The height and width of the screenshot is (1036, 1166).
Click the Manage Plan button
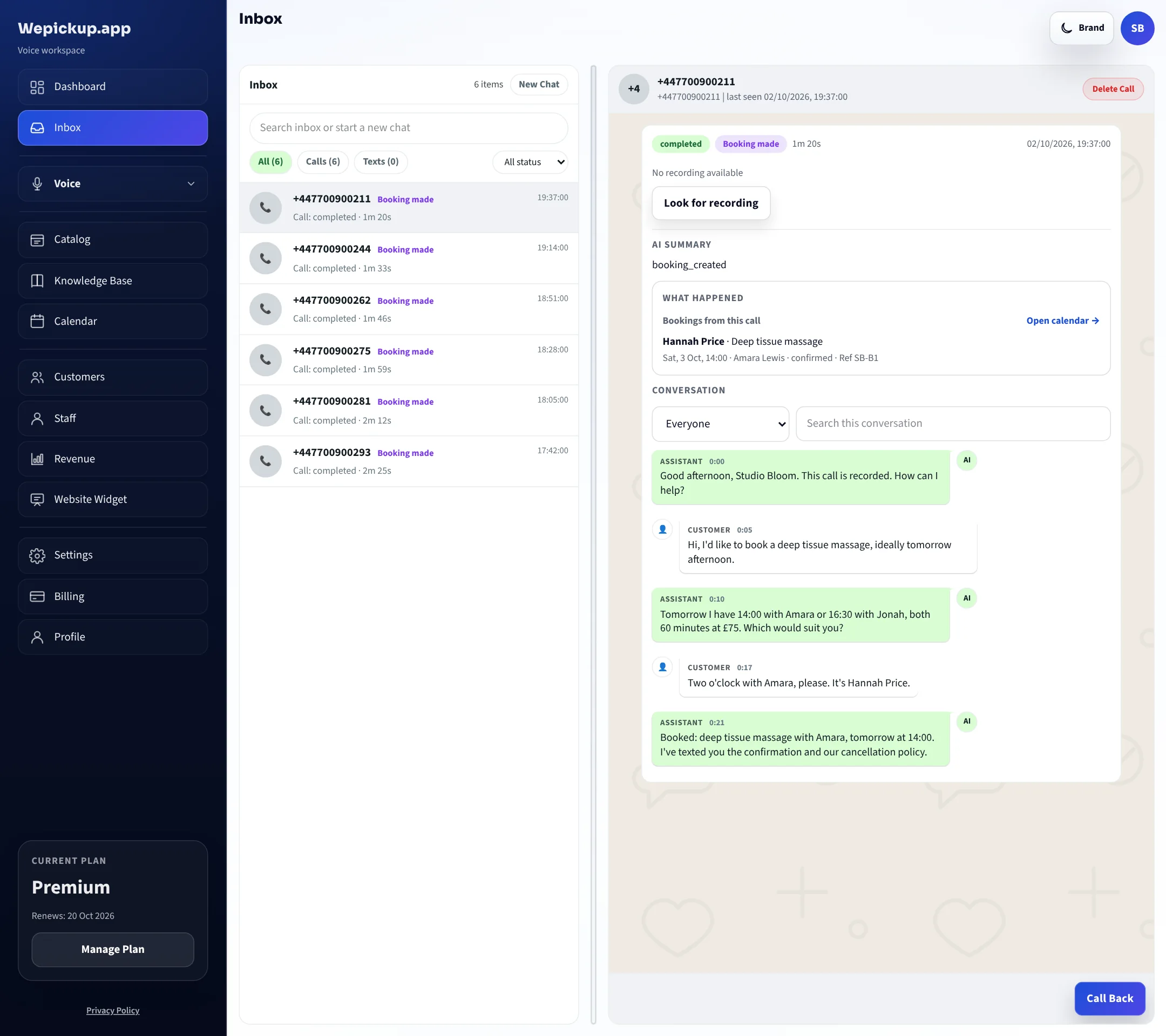(113, 949)
